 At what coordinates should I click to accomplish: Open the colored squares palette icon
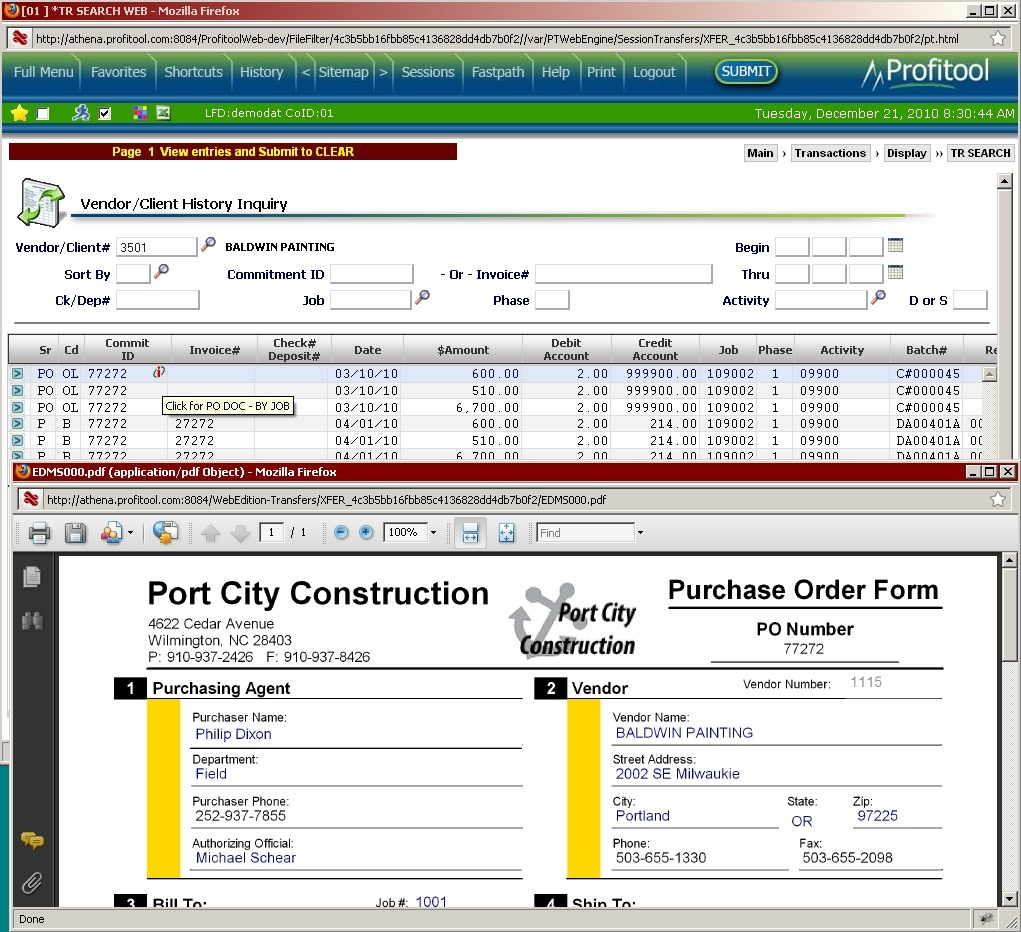click(140, 113)
